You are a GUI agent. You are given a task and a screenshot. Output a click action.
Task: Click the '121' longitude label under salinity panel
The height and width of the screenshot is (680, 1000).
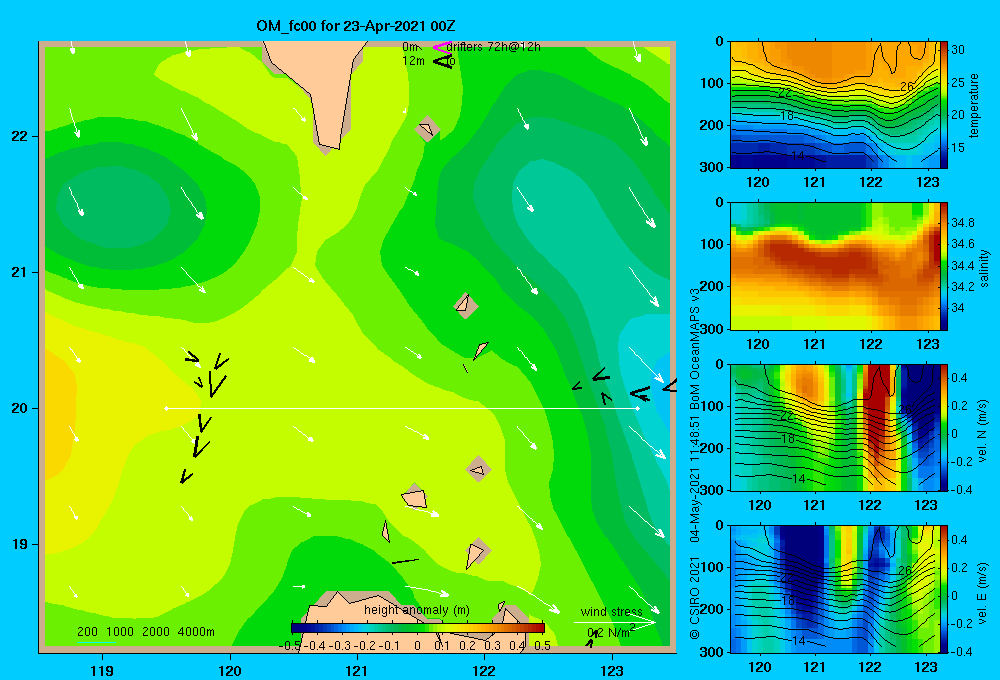(814, 344)
